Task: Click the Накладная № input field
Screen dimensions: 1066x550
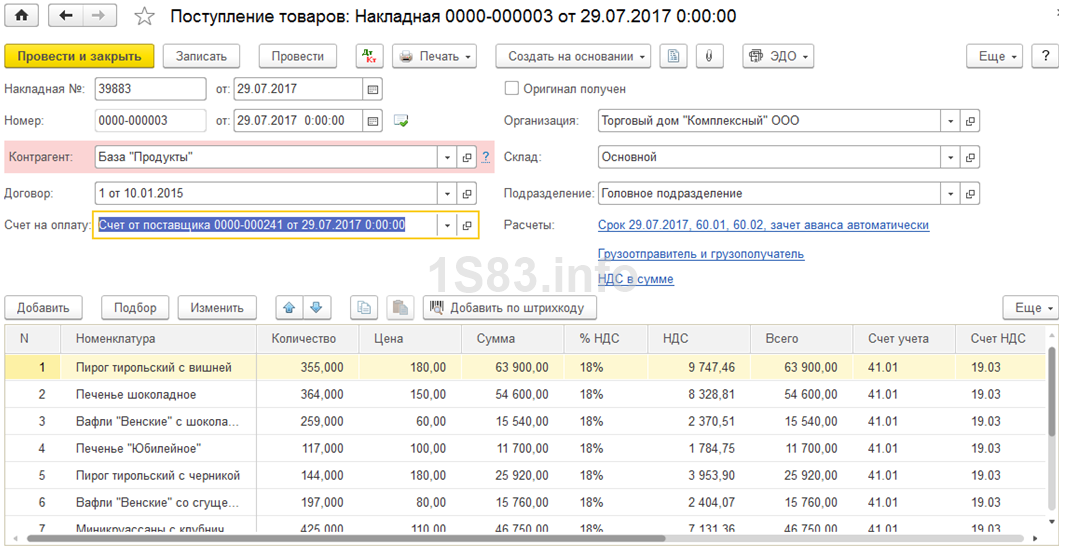Action: (151, 89)
